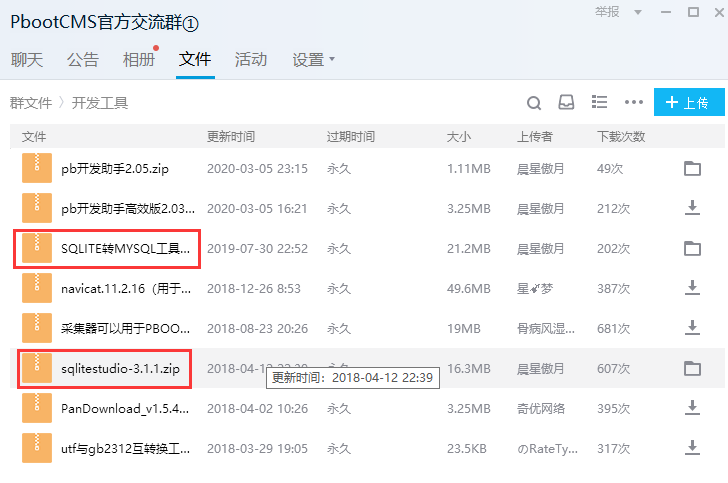Click the 上传 upload button
The height and width of the screenshot is (483, 728).
689,102
